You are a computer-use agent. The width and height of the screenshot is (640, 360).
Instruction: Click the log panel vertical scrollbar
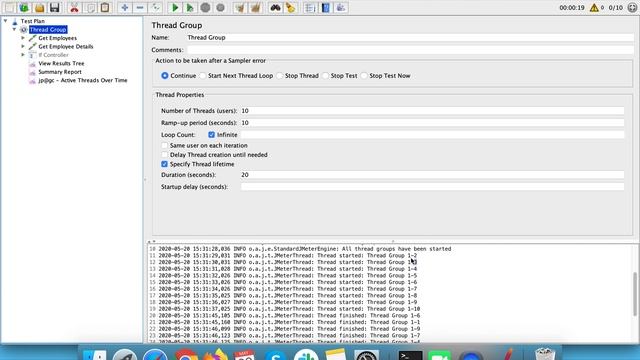(635, 294)
